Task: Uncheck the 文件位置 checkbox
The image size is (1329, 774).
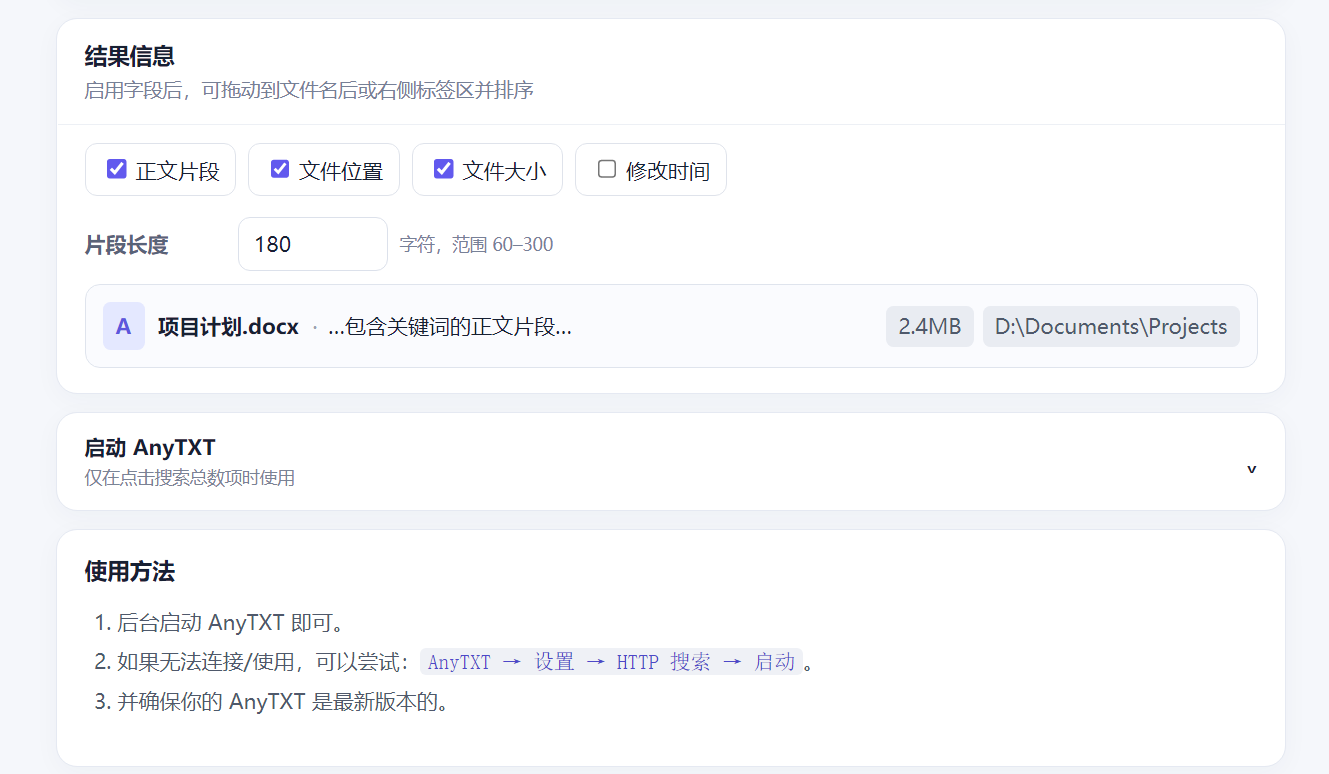Action: (280, 169)
